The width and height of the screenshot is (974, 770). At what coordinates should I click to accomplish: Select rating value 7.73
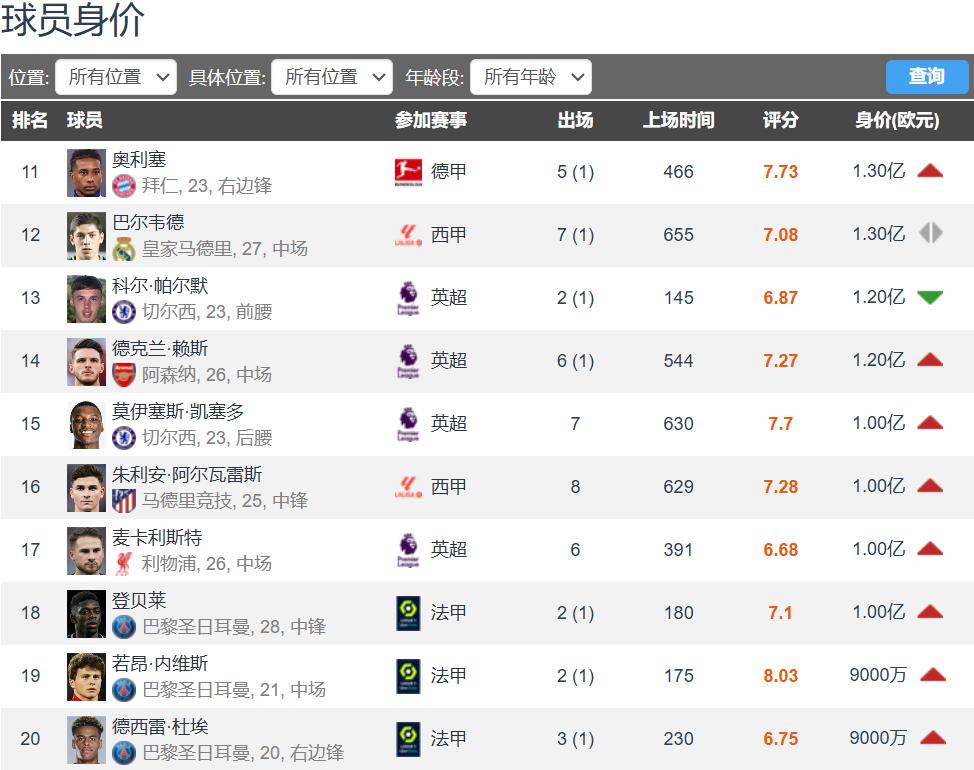tap(780, 171)
